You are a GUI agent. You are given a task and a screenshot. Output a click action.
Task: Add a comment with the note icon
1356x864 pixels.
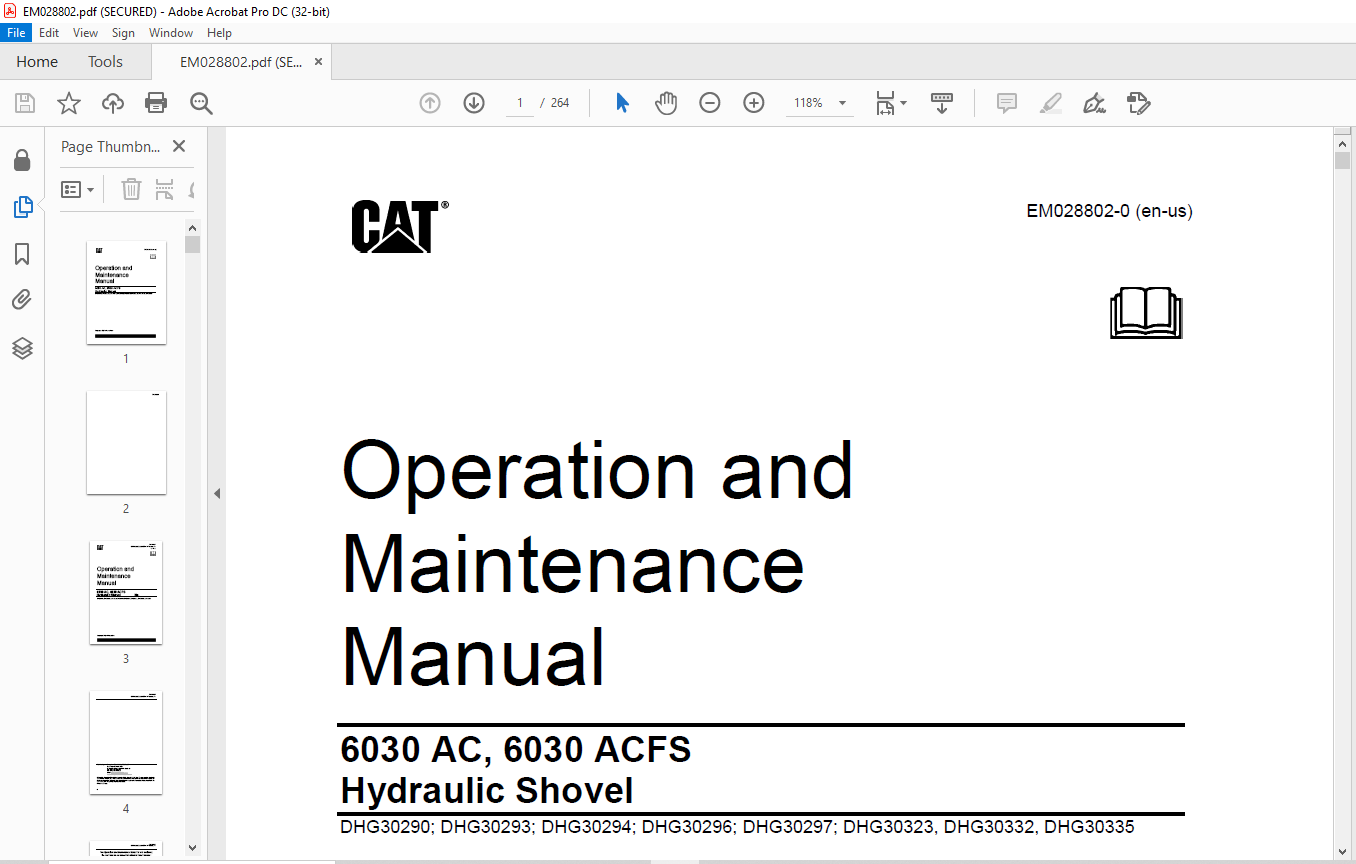pos(1007,103)
